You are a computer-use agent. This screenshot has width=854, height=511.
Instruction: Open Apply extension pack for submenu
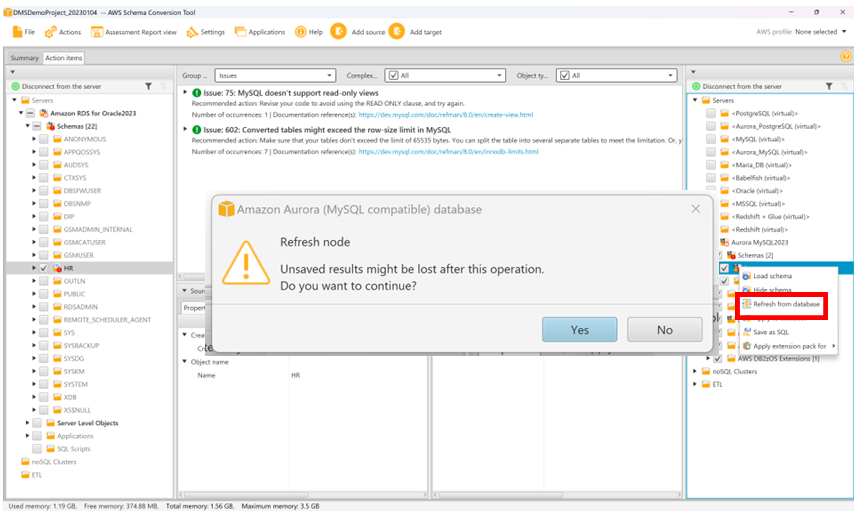789,346
